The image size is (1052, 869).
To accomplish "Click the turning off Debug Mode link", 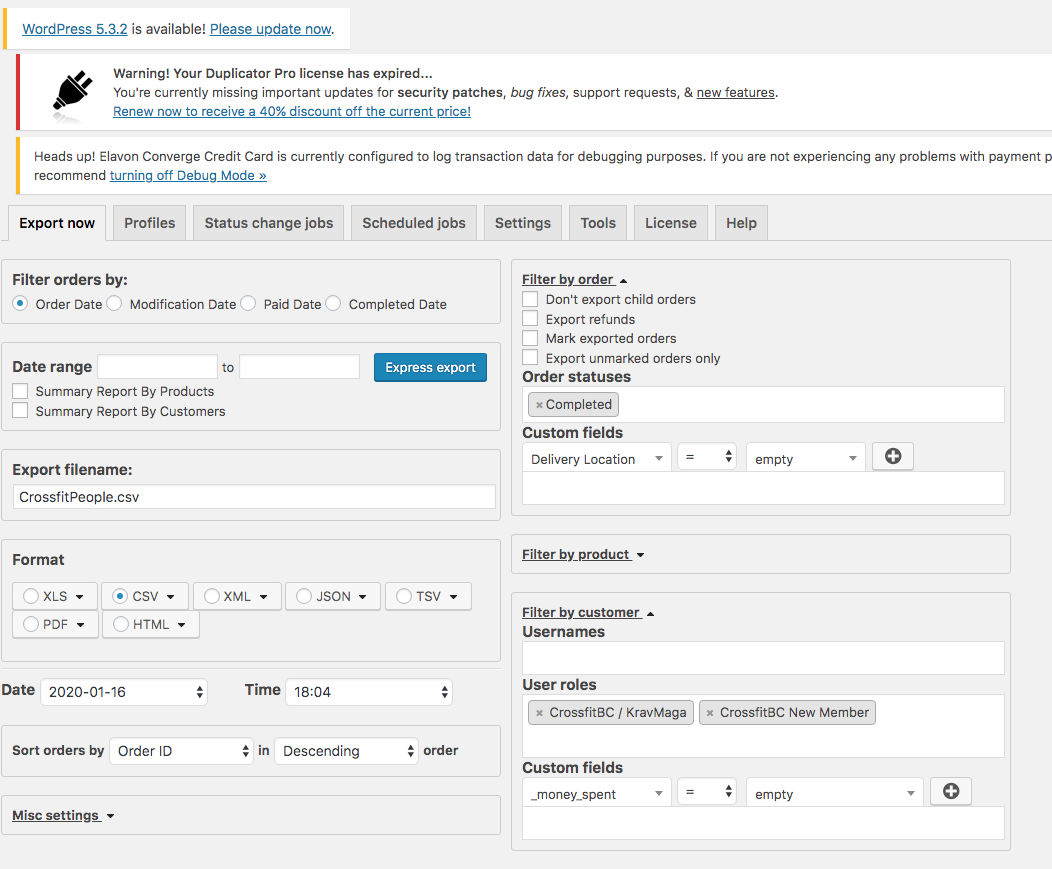I will (x=188, y=175).
